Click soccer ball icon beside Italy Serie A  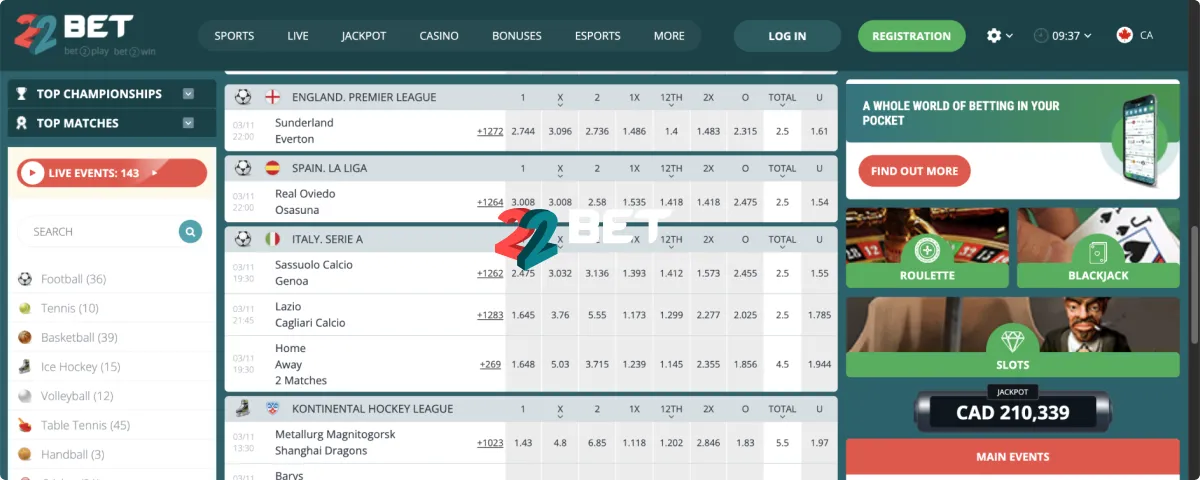pos(243,239)
